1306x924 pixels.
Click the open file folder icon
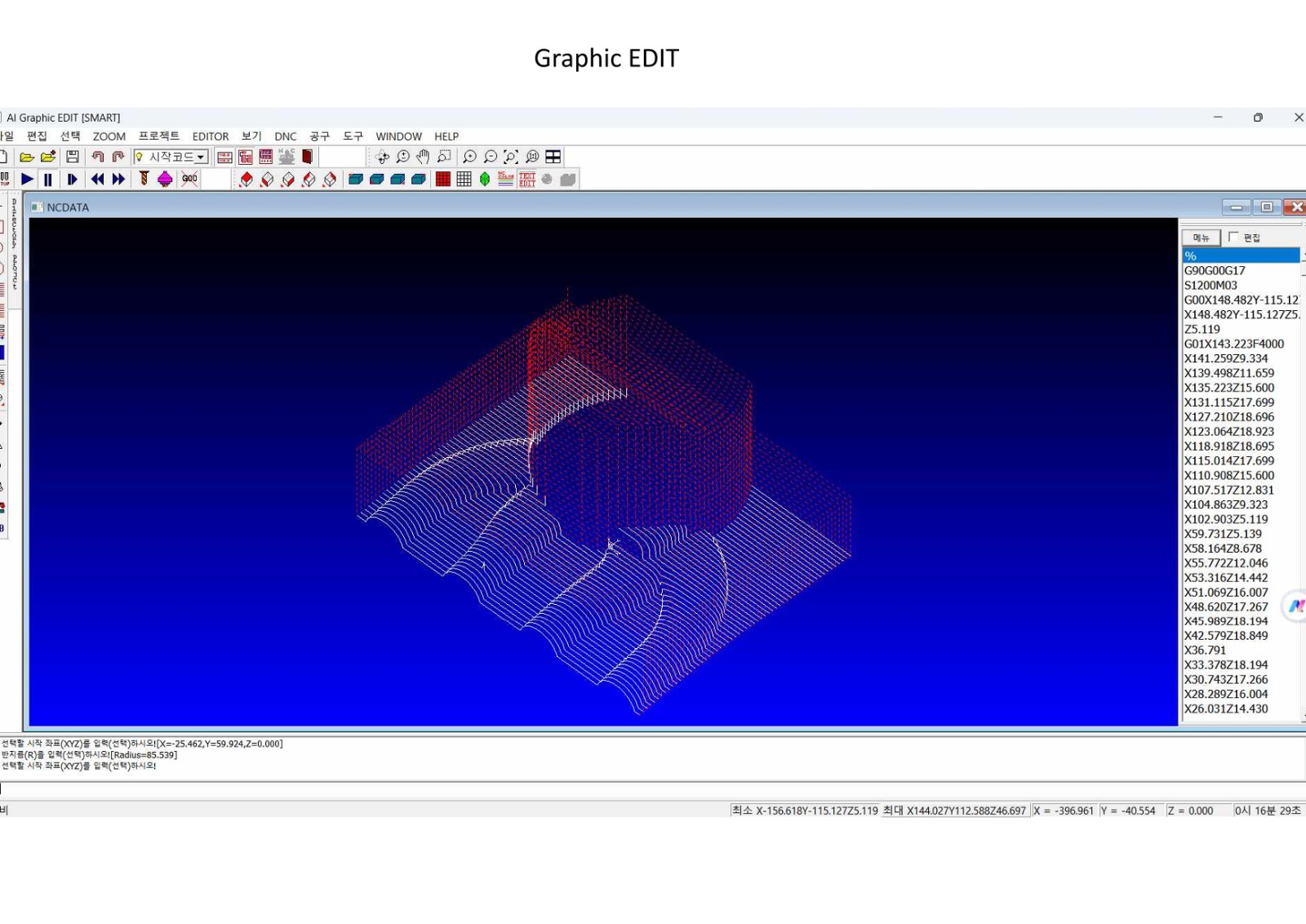[x=27, y=157]
